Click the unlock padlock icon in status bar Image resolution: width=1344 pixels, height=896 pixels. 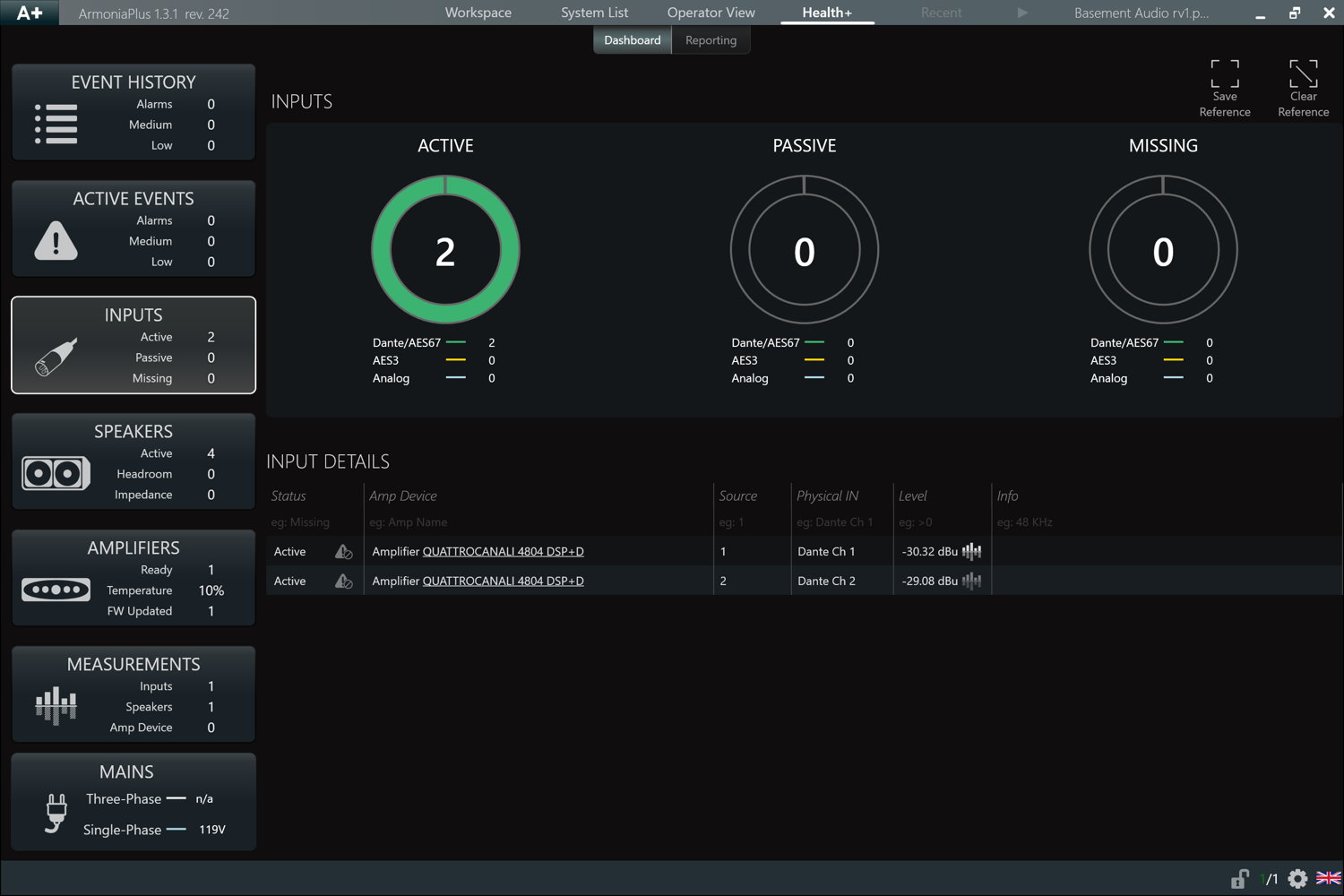click(x=1240, y=879)
